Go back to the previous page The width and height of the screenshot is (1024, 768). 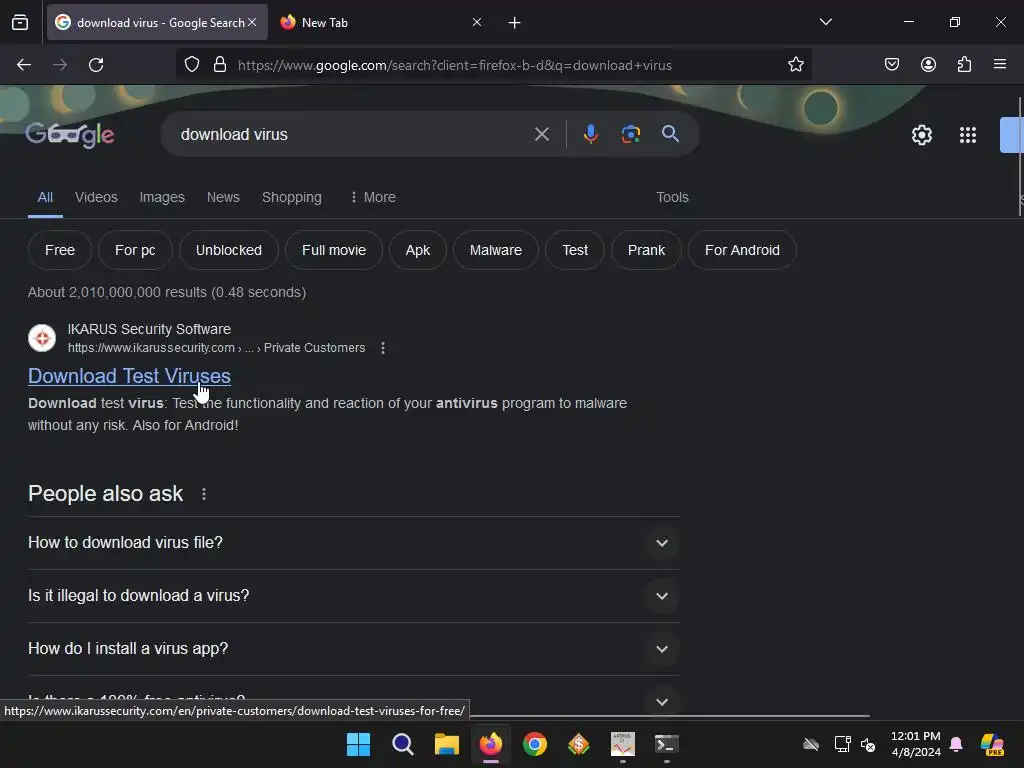pyautogui.click(x=24, y=65)
